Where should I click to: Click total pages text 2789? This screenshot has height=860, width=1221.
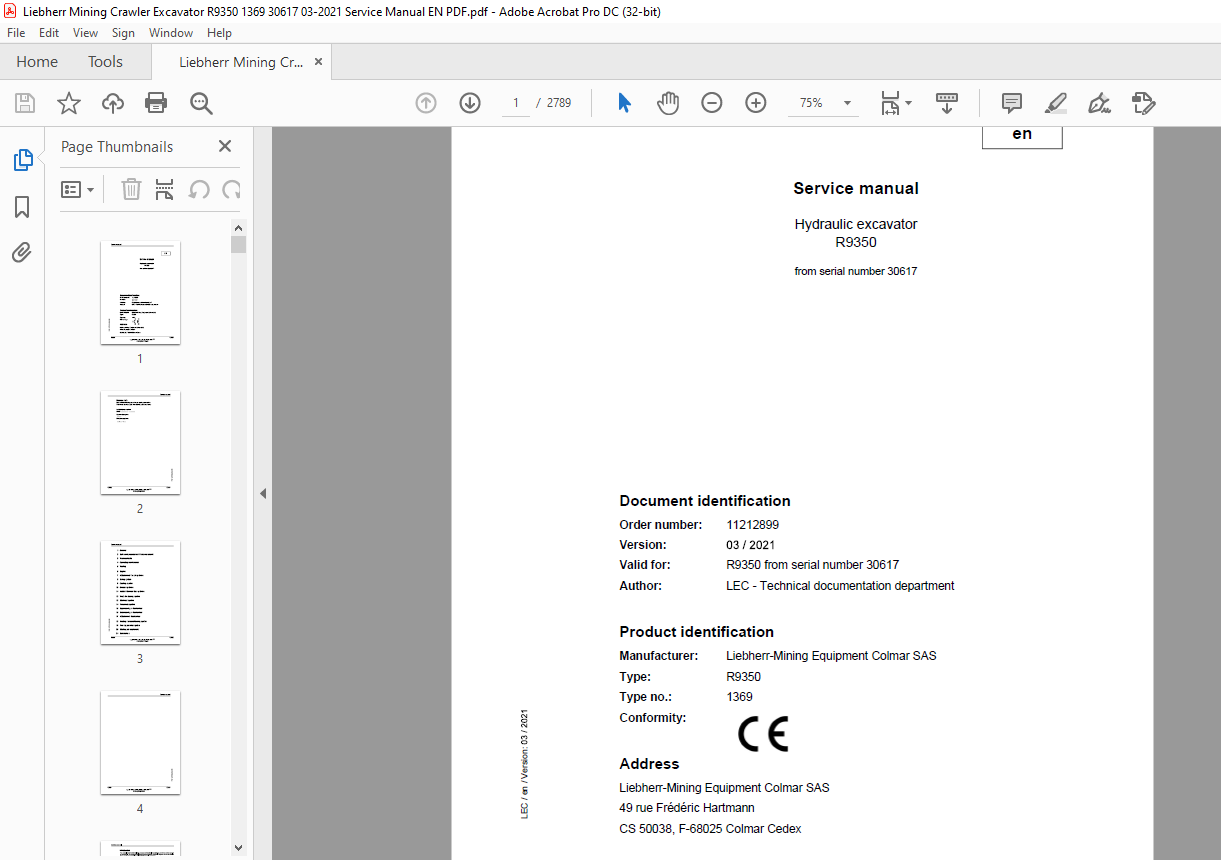pos(559,103)
